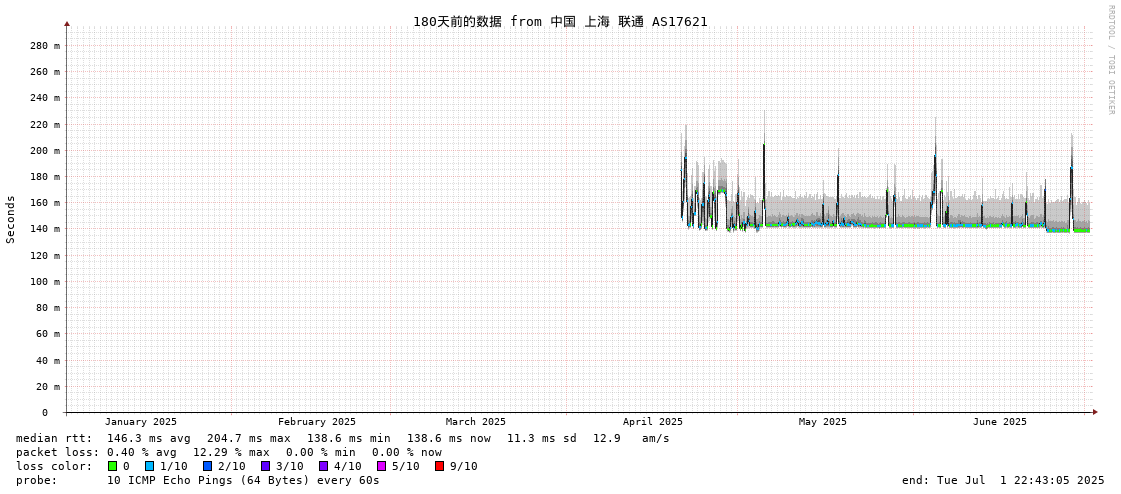Click the 12.9 am/s value

(631, 438)
